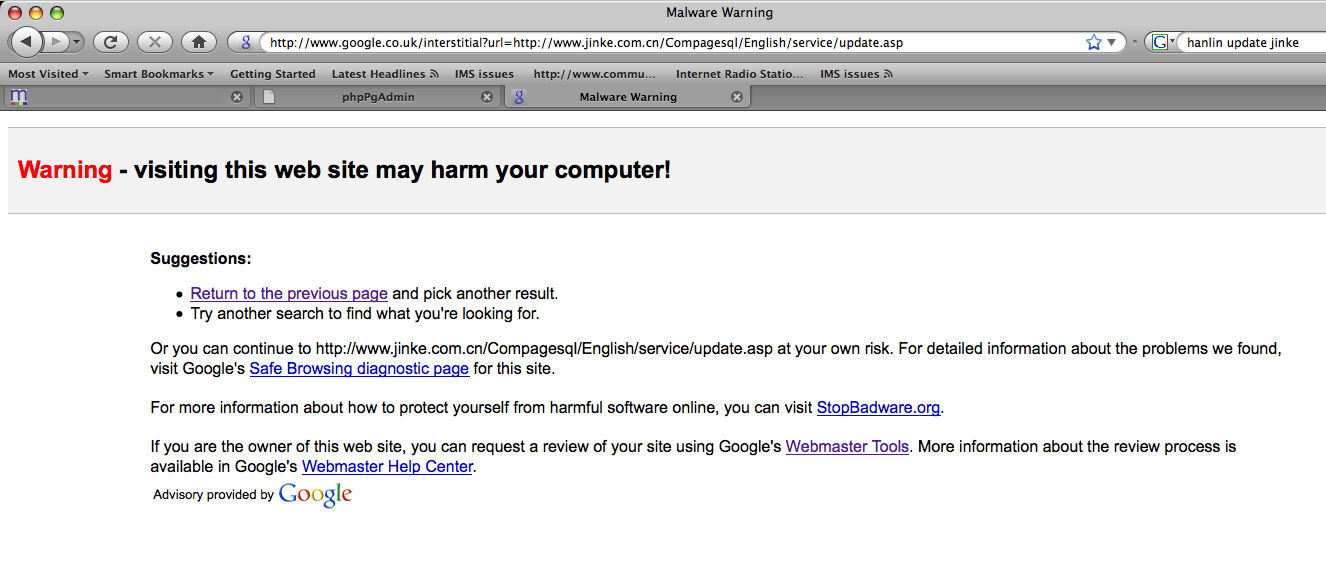Click the Google search engine icon
The width and height of the screenshot is (1326, 580).
coord(1159,42)
